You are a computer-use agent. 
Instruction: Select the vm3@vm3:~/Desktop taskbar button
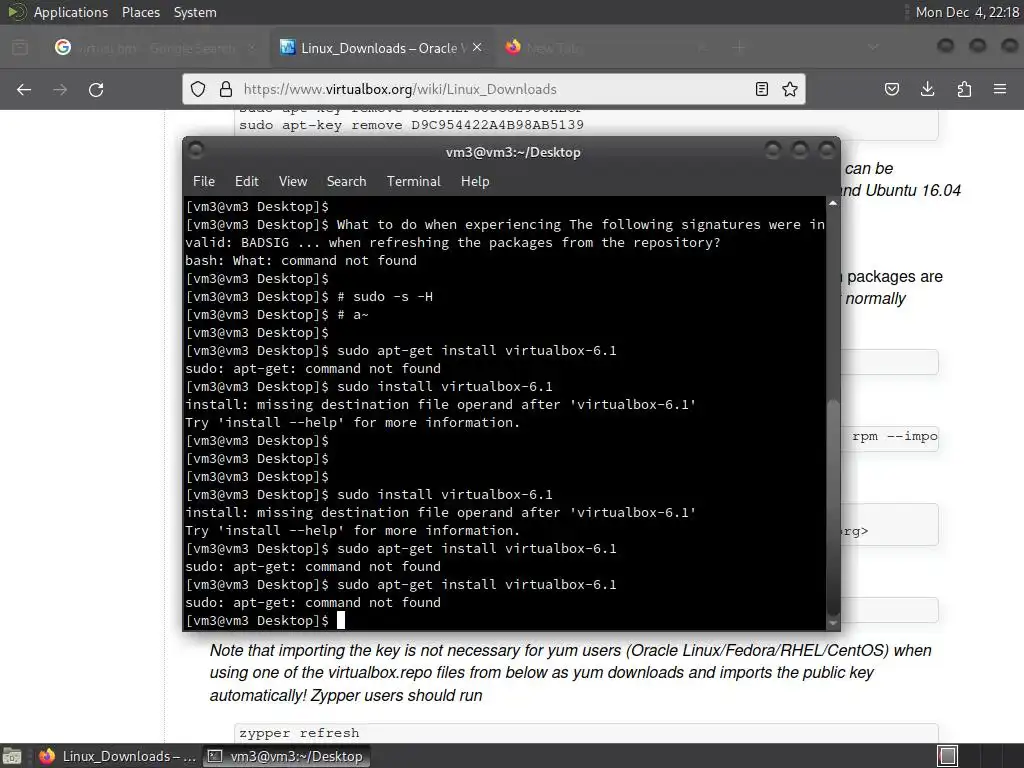[286, 756]
